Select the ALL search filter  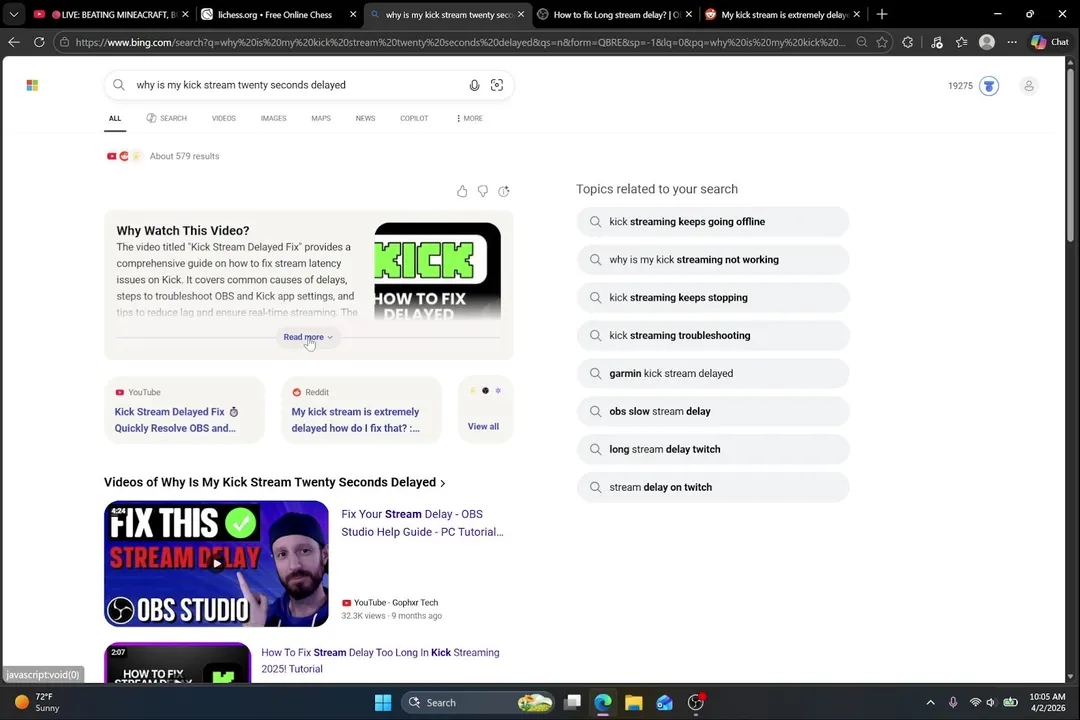coord(115,119)
